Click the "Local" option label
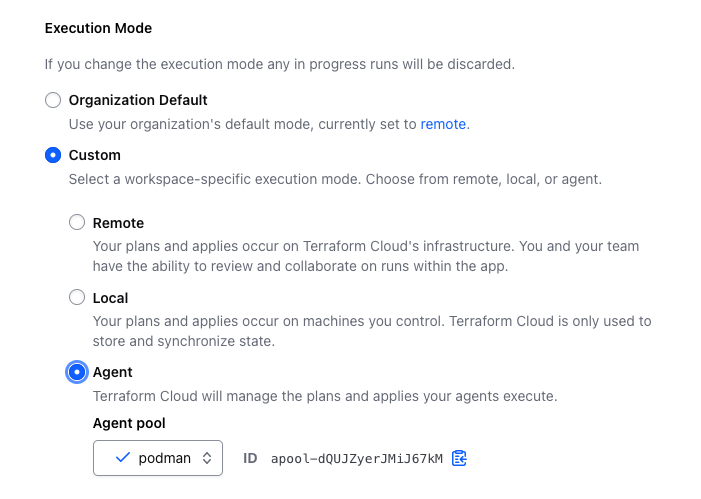The height and width of the screenshot is (499, 701). tap(110, 298)
